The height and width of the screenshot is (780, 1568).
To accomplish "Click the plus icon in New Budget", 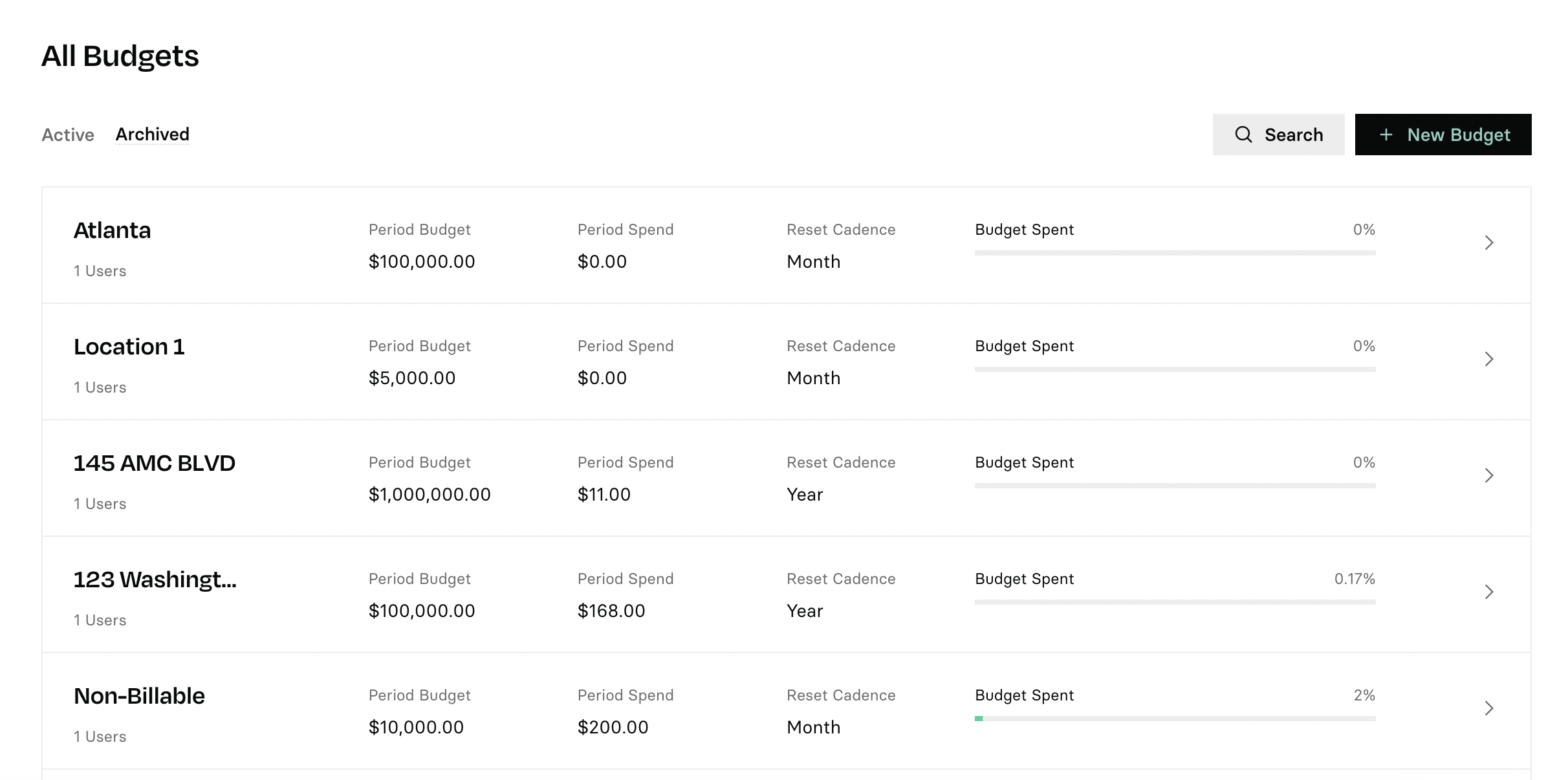I will (1386, 135).
